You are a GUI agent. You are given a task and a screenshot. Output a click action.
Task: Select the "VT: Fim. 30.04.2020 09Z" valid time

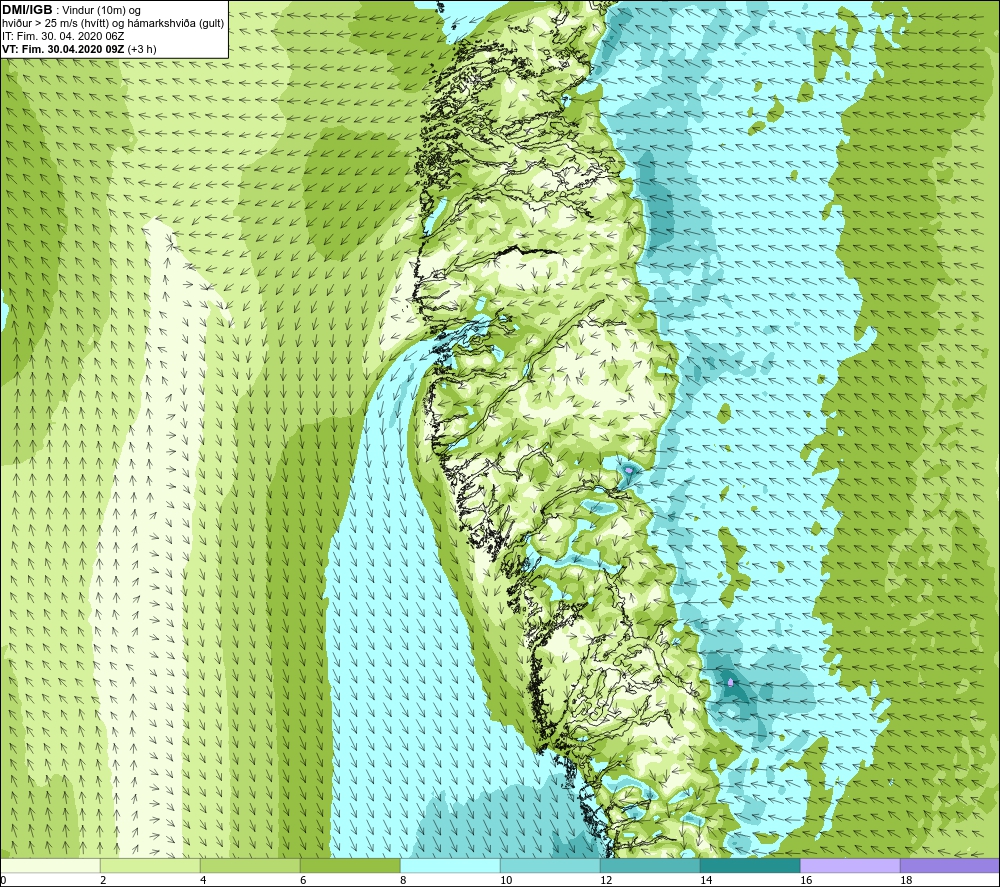[x=63, y=49]
